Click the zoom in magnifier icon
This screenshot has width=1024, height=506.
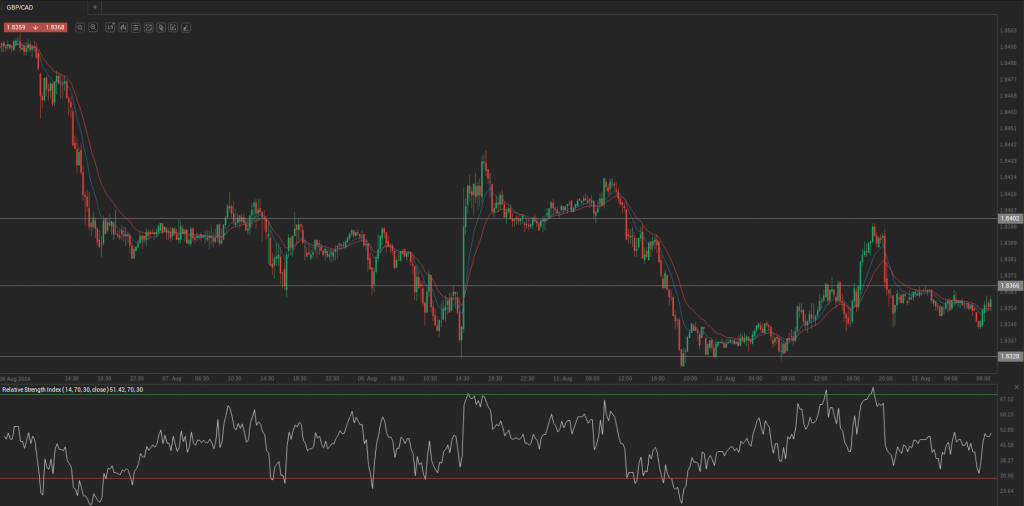tap(93, 27)
